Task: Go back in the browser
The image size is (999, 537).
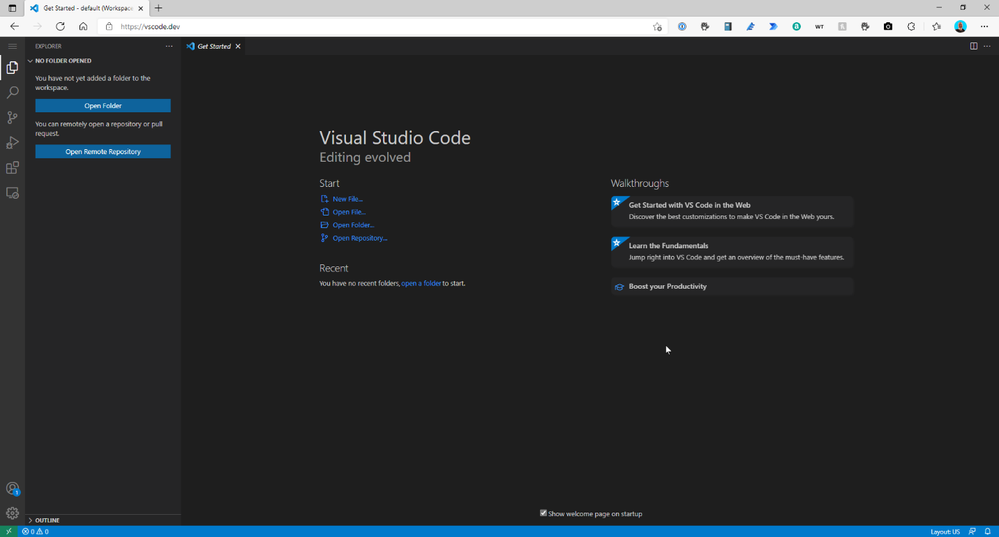Action: [x=14, y=27]
